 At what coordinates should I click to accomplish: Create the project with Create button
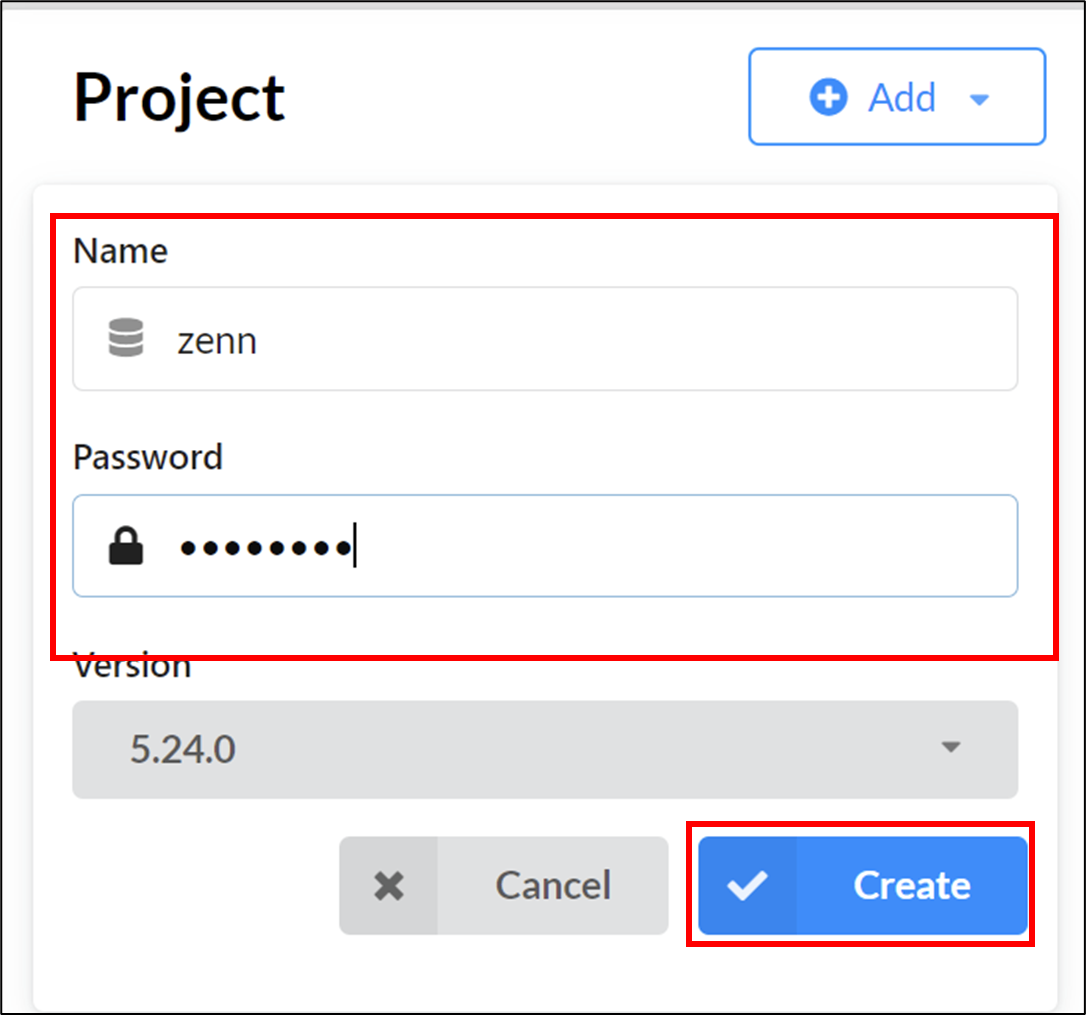(x=862, y=885)
